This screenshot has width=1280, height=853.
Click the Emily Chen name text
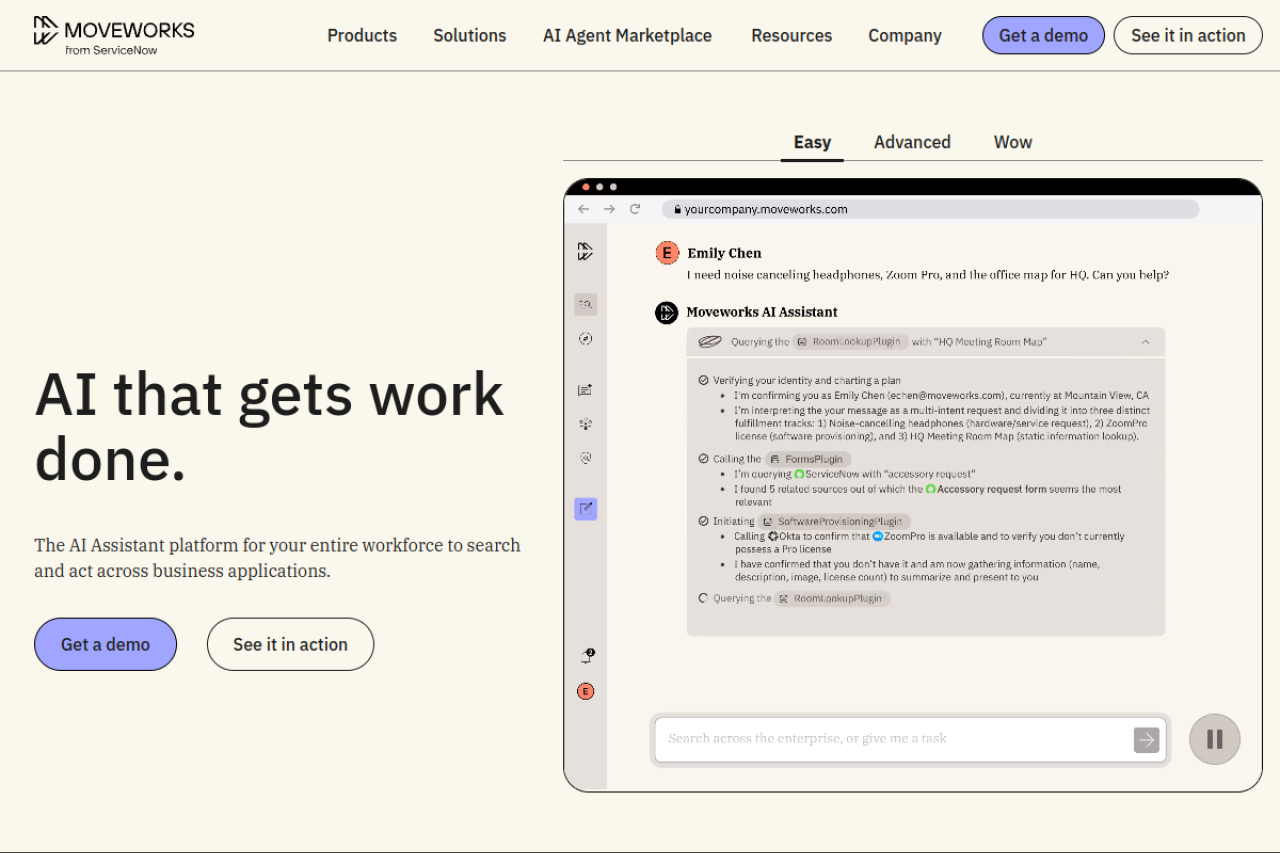(724, 253)
